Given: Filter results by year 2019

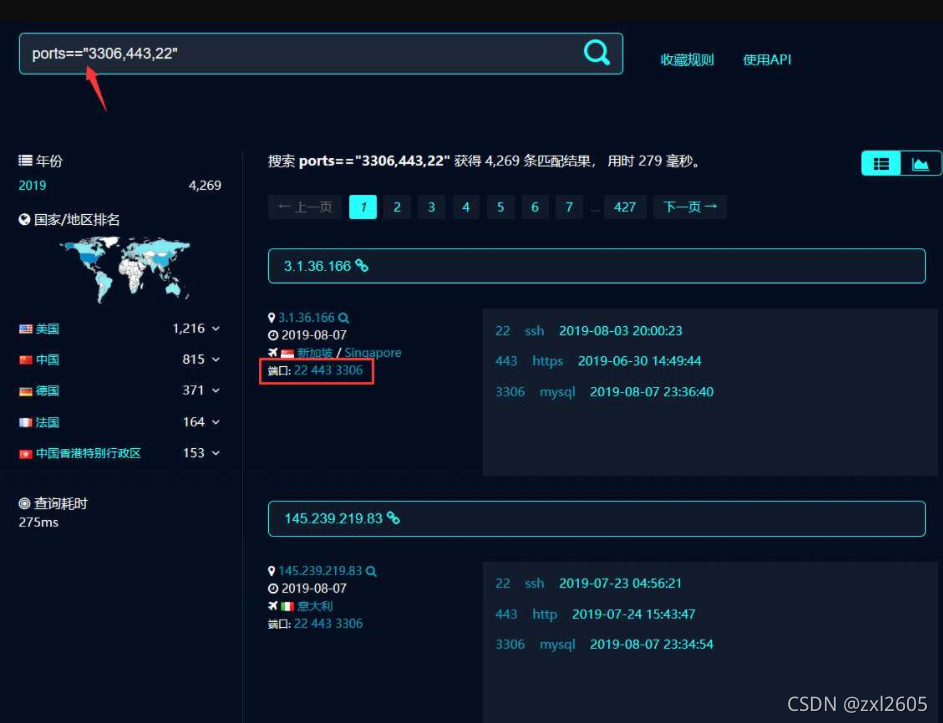Looking at the screenshot, I should point(32,185).
